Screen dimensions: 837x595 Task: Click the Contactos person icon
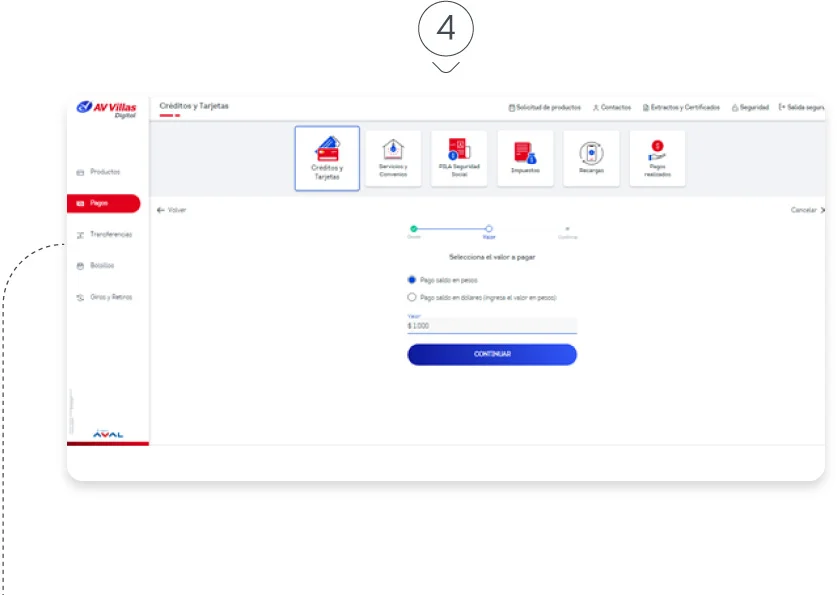[596, 108]
